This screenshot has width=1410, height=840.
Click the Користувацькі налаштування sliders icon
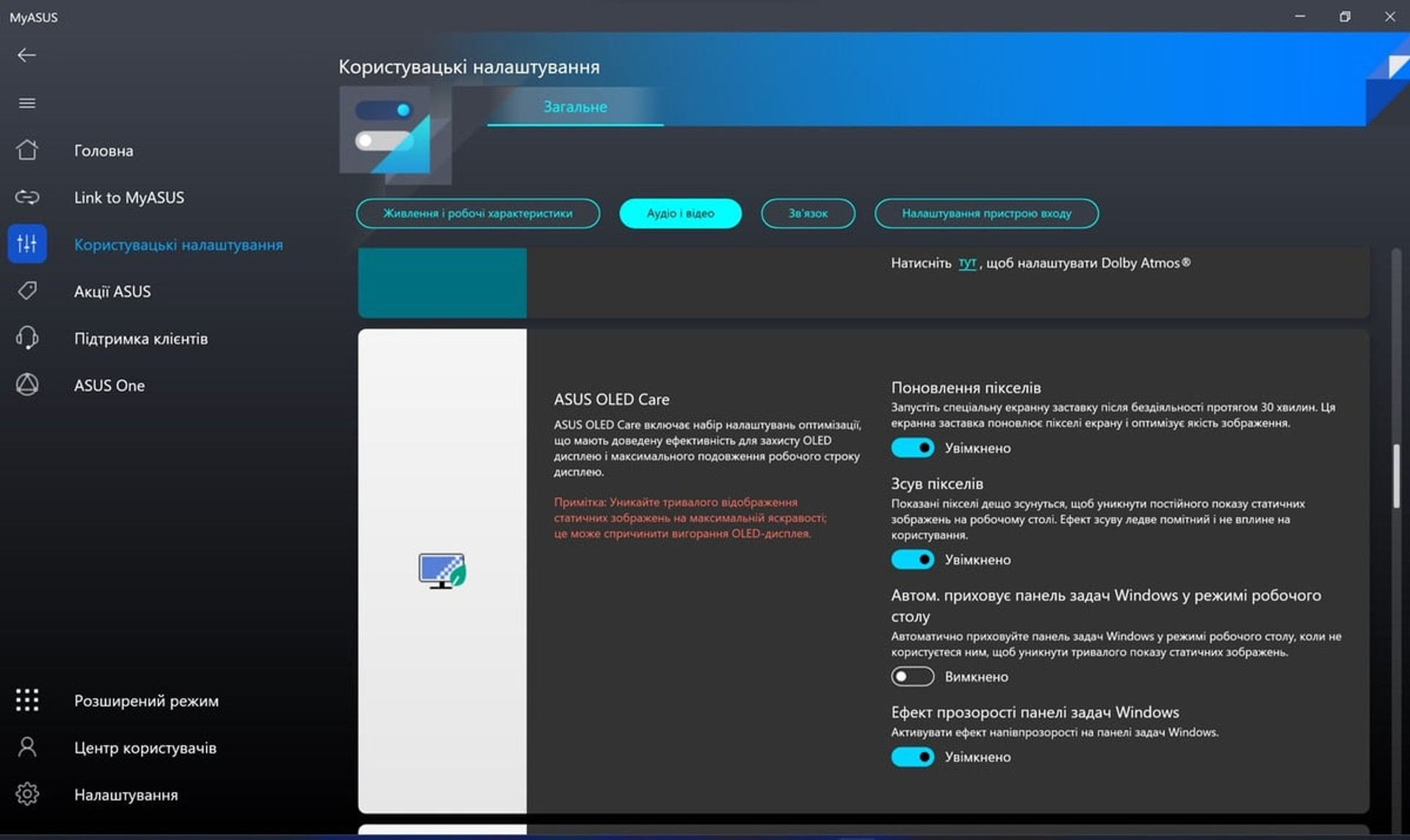27,244
